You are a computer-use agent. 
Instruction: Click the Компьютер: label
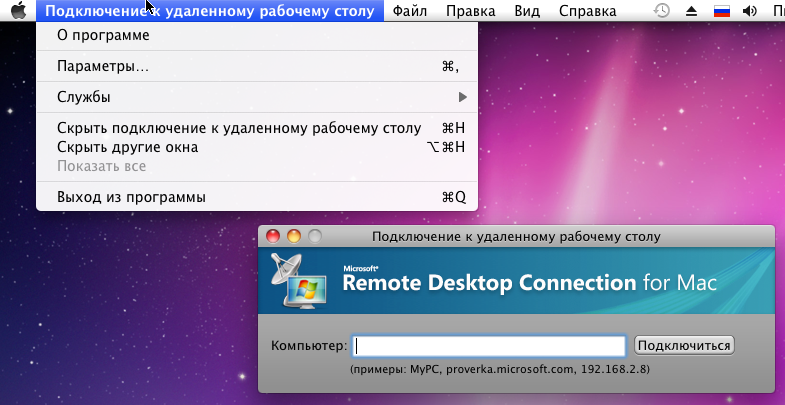[309, 345]
